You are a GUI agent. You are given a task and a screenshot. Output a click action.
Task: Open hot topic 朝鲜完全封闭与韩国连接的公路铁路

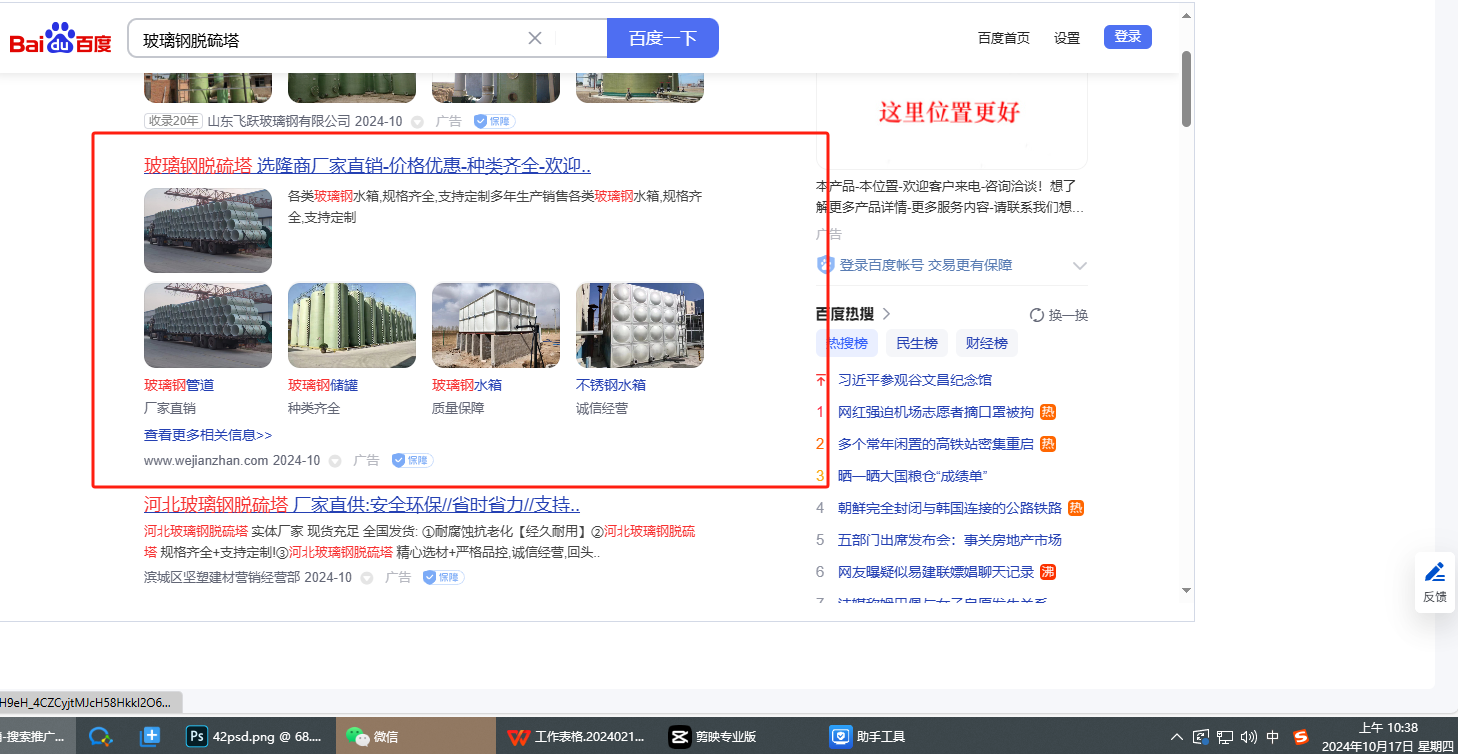point(950,508)
